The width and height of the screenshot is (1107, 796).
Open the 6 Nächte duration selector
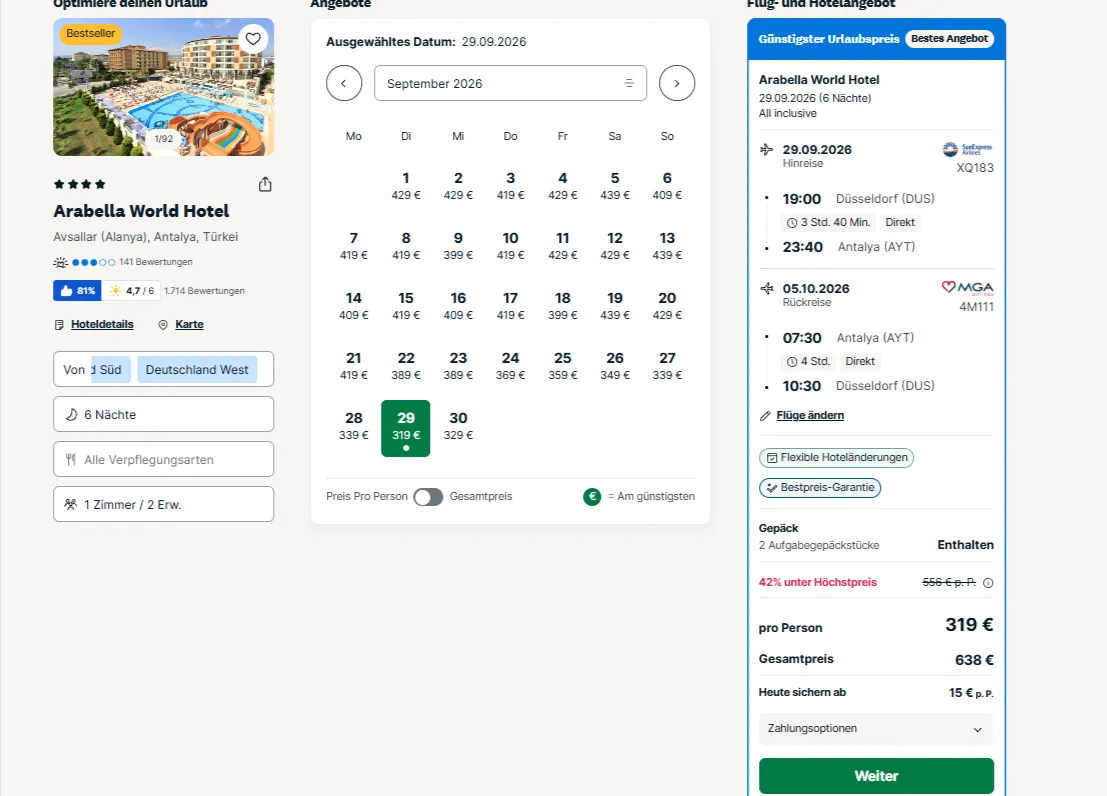pyautogui.click(x=163, y=415)
